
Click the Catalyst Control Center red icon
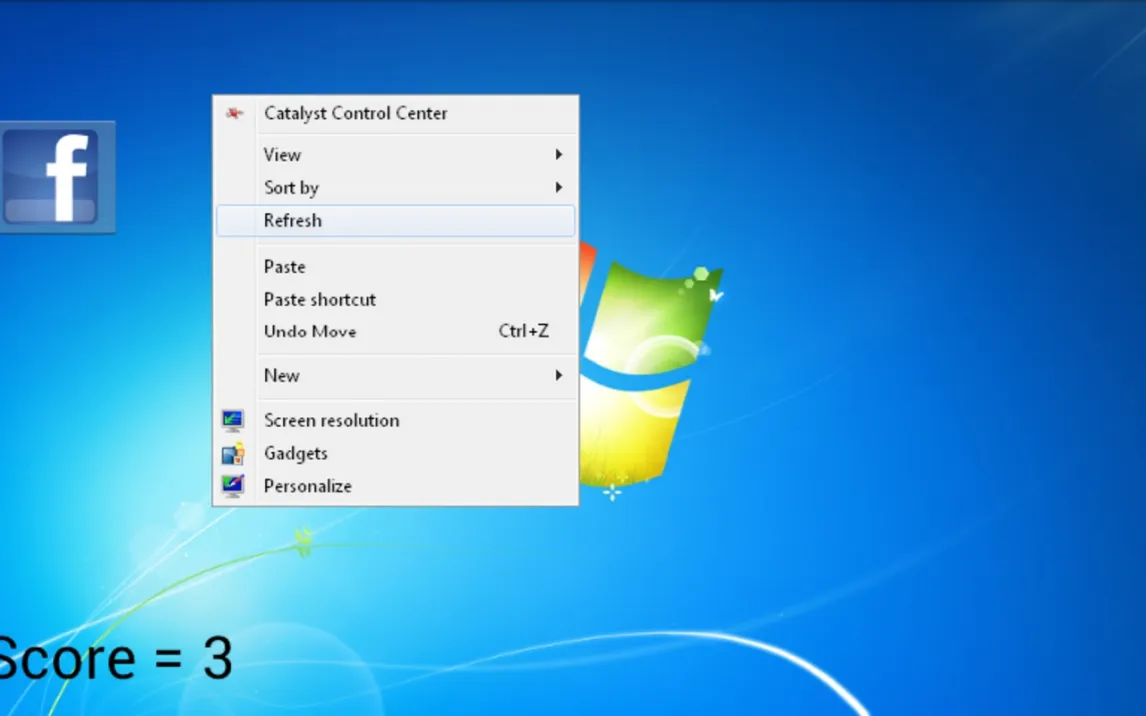tap(234, 113)
